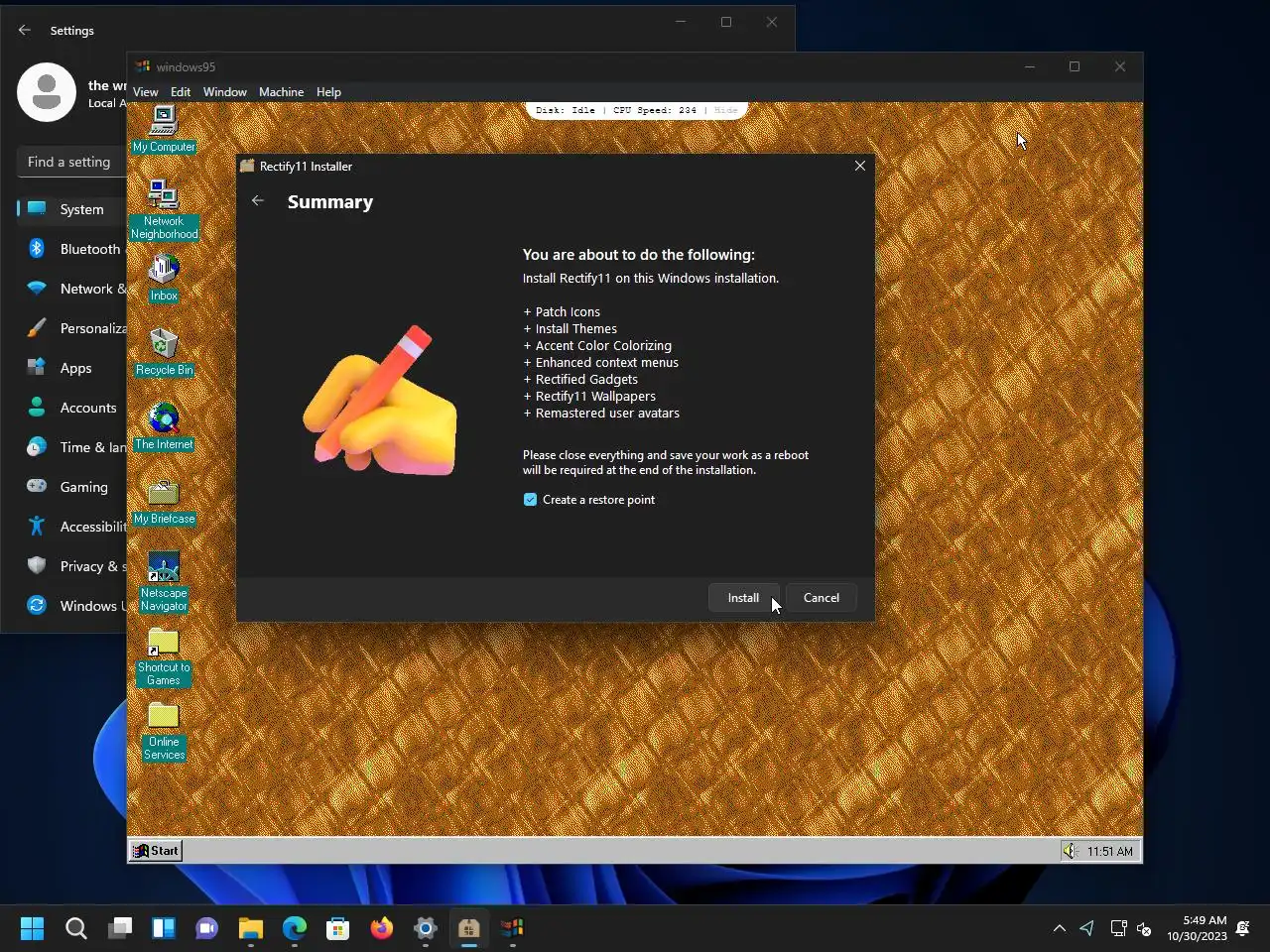Click the Install button
The image size is (1270, 952).
(743, 598)
